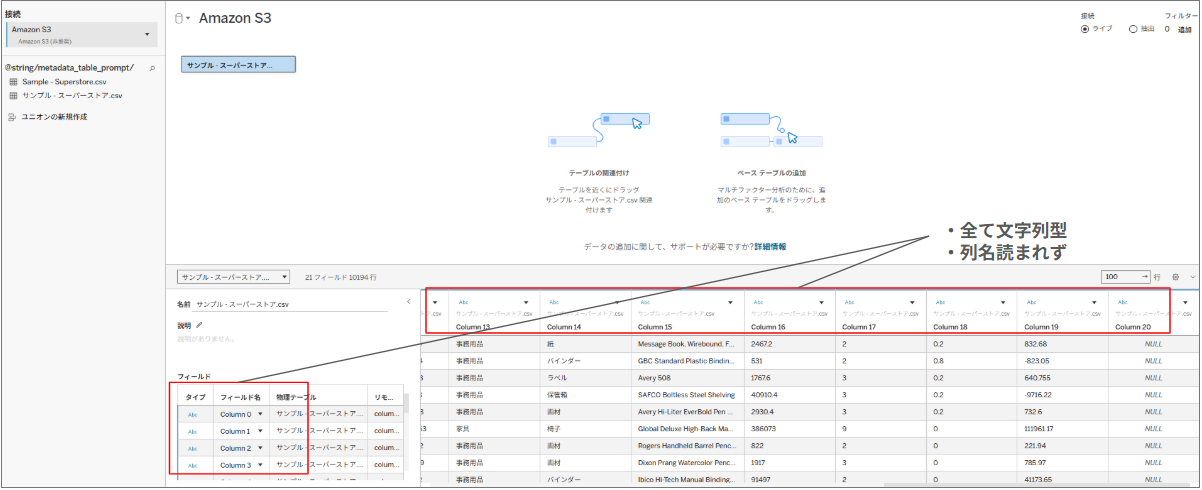1202x490 pixels.
Task: Click the Abc type icon for Column 1 field
Action: [192, 431]
